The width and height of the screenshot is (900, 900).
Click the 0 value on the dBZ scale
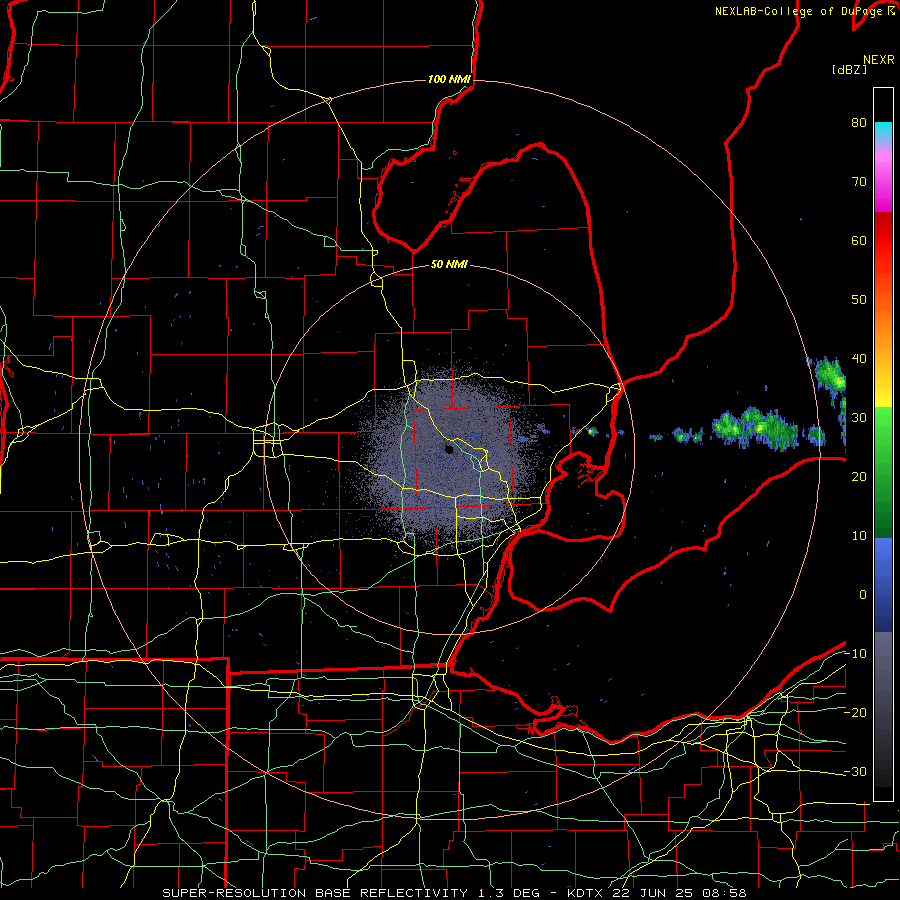point(863,595)
